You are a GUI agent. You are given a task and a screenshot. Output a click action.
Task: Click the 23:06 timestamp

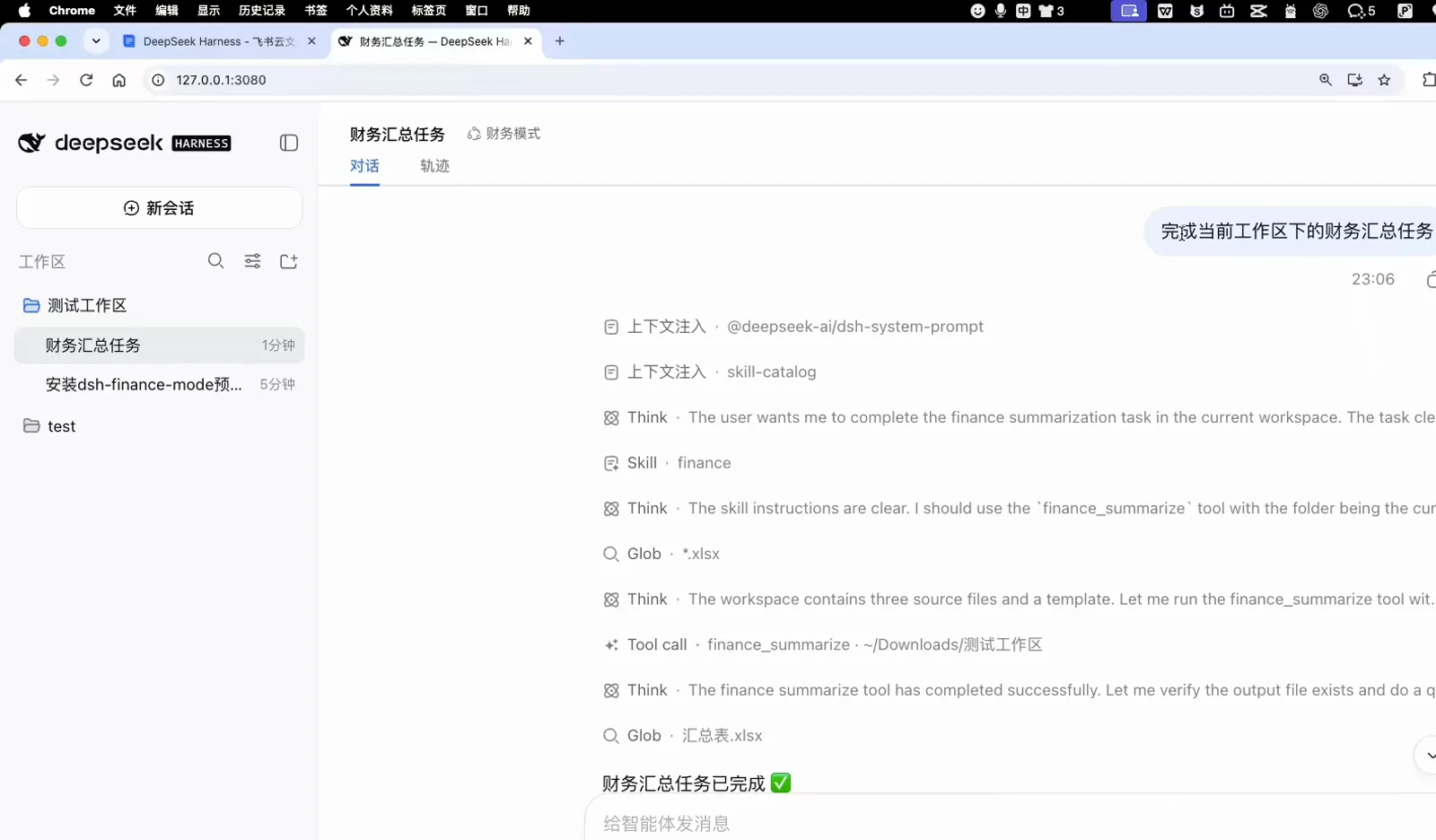pyautogui.click(x=1373, y=279)
